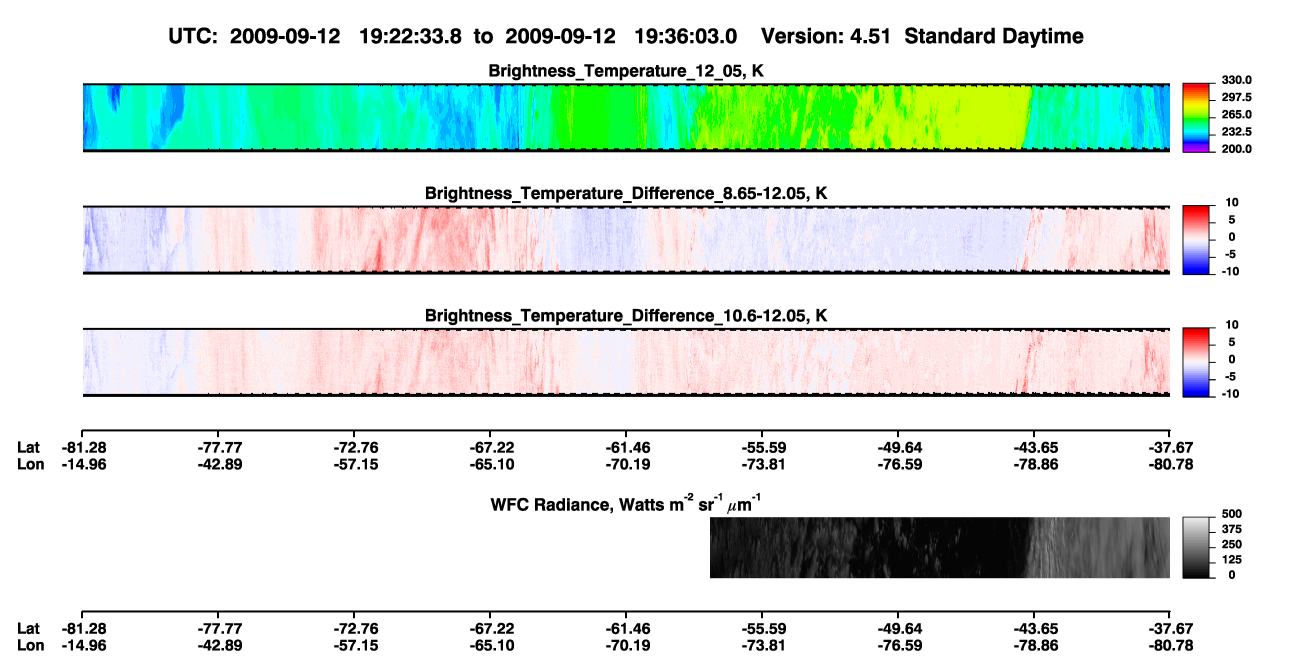Click the 330.0 color bar tick label
1300x667 pixels.
[1234, 80]
